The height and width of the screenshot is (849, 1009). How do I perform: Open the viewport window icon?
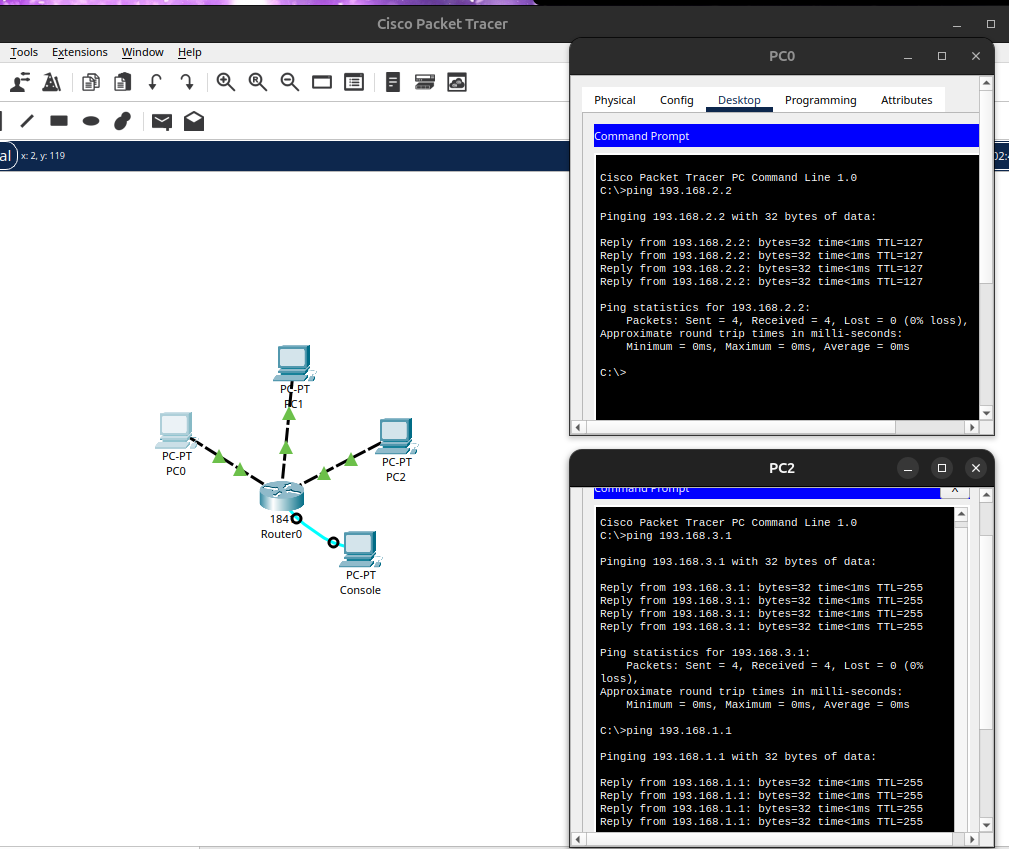tap(322, 82)
